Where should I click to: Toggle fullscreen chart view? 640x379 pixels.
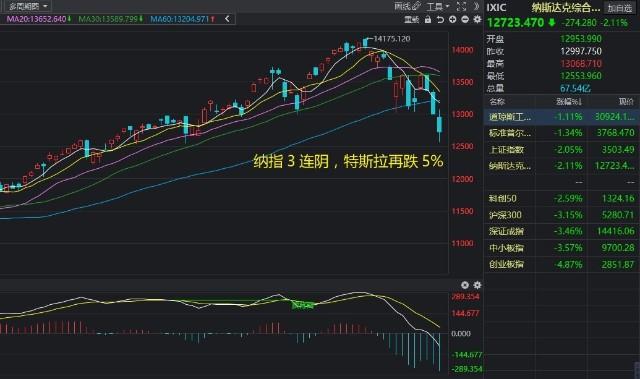(x=461, y=7)
